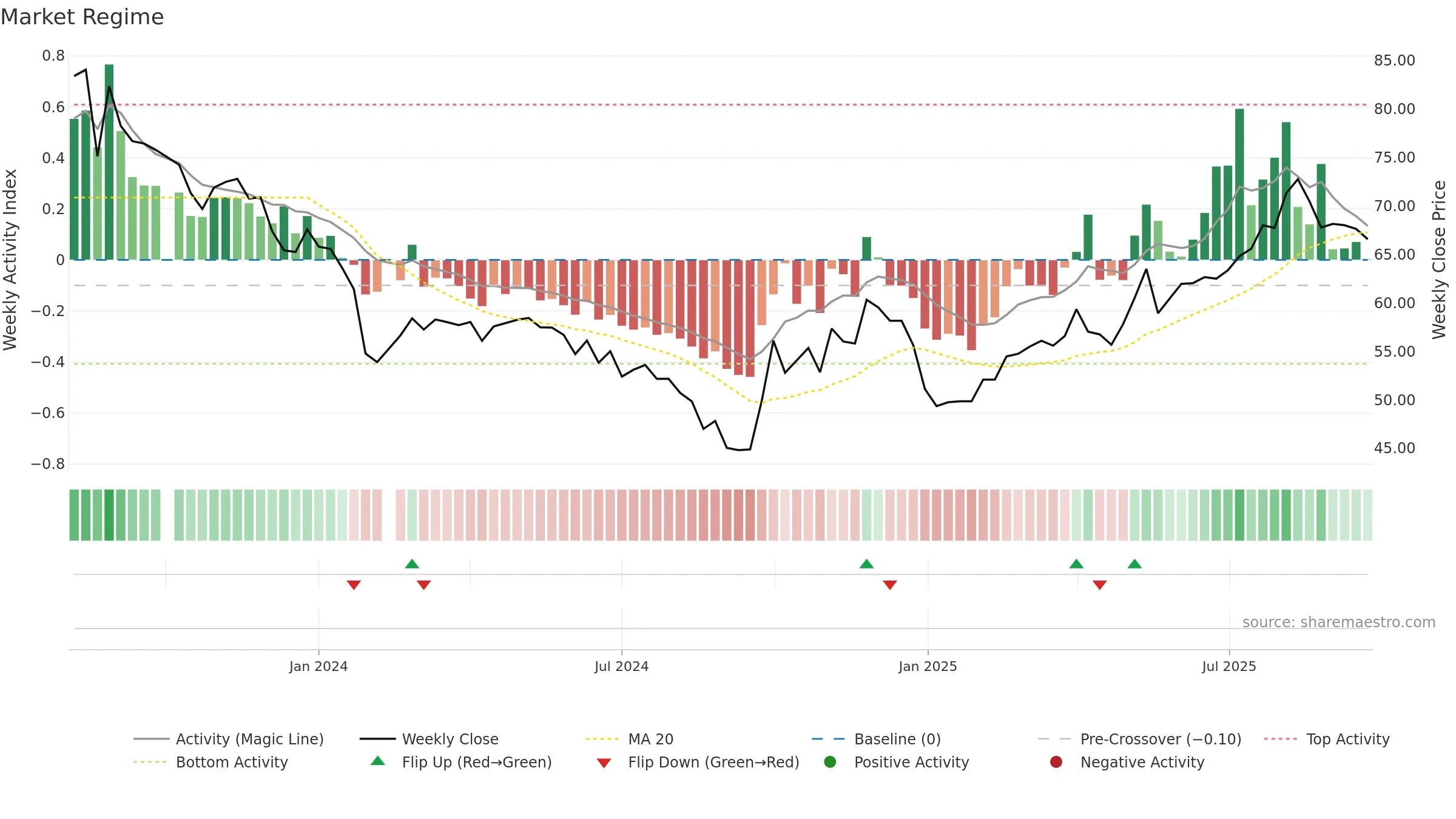
Task: Toggle the Pre-Crossover (−0.10) legend entry
Action: 1140,739
